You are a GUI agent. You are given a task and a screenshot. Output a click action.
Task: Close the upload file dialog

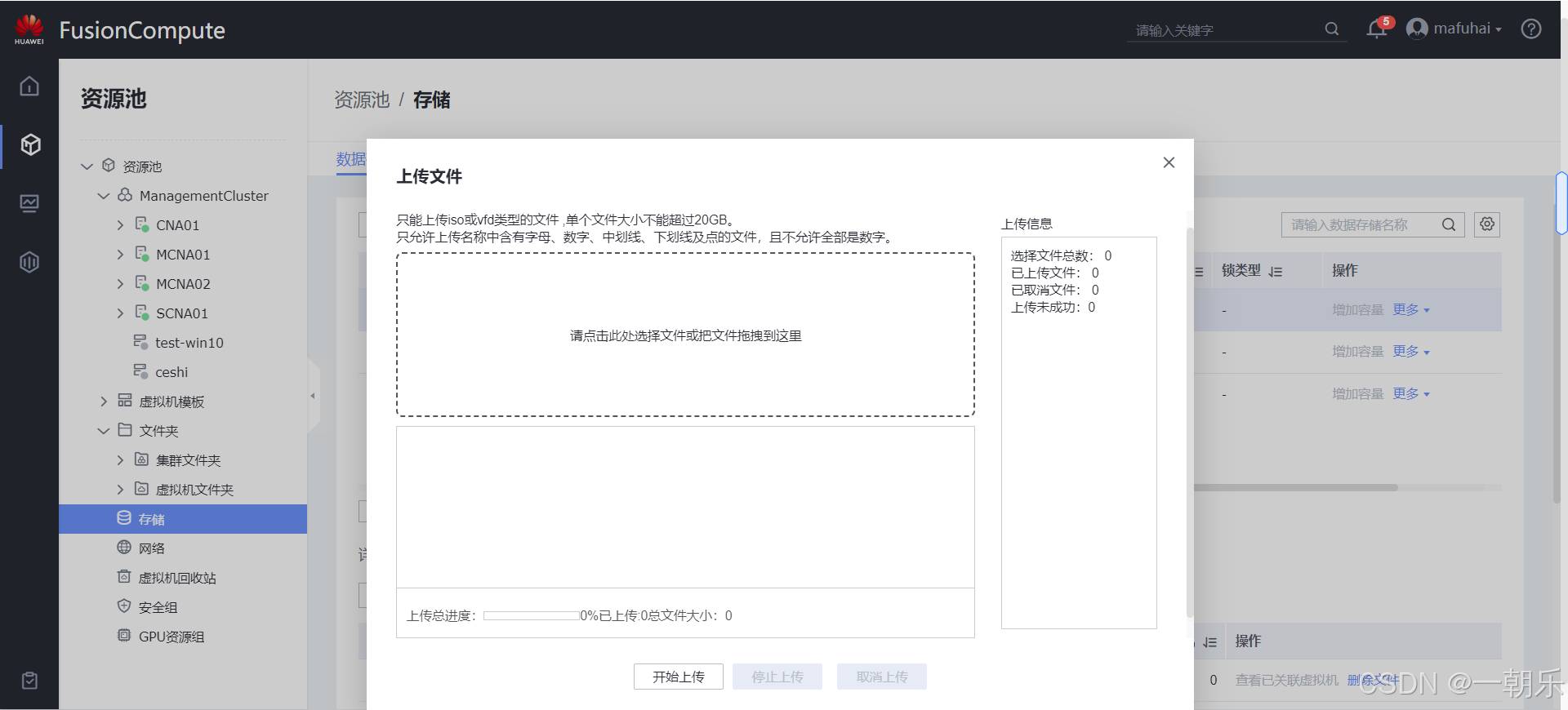tap(1169, 162)
